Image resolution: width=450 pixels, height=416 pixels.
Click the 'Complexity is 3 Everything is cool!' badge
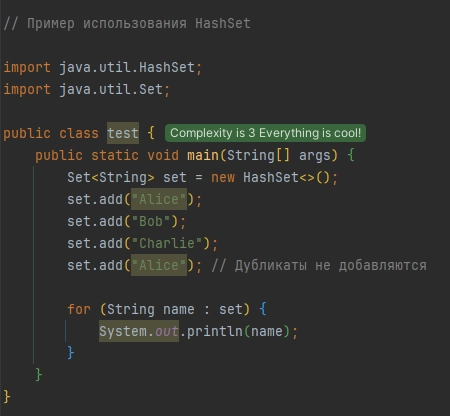(x=265, y=133)
